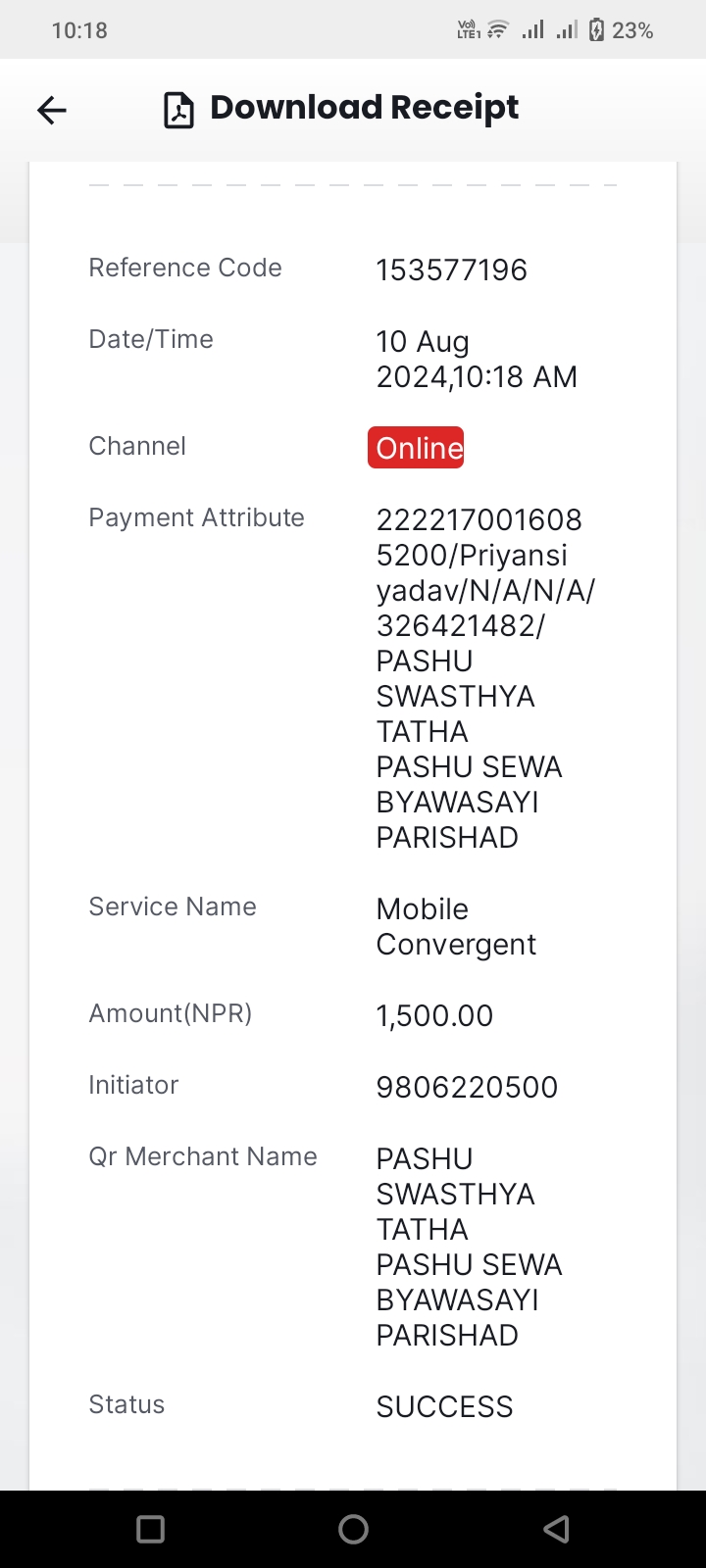706x1568 pixels.
Task: Tap the reference code 153577196
Action: 452,269
